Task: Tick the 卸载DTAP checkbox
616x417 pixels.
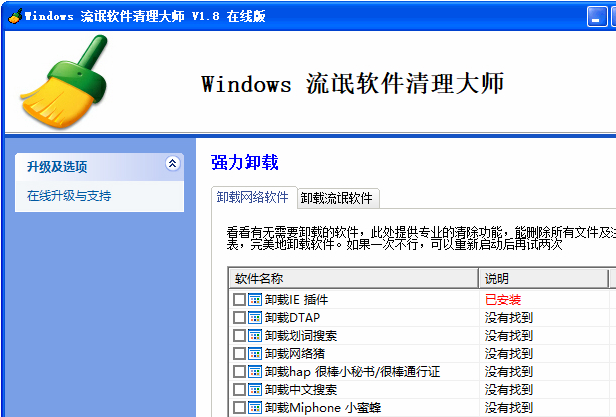Action: pyautogui.click(x=239, y=317)
